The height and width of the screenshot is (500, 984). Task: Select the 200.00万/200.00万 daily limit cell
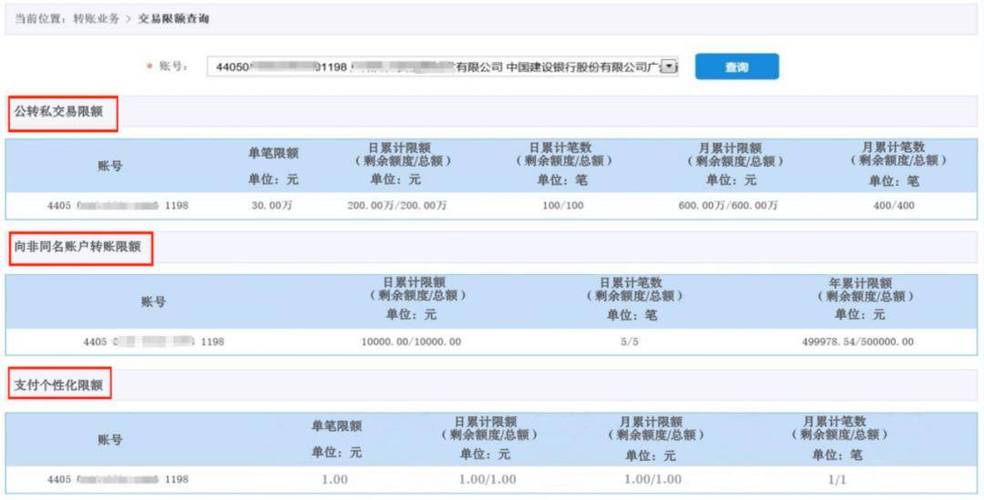[x=397, y=206]
